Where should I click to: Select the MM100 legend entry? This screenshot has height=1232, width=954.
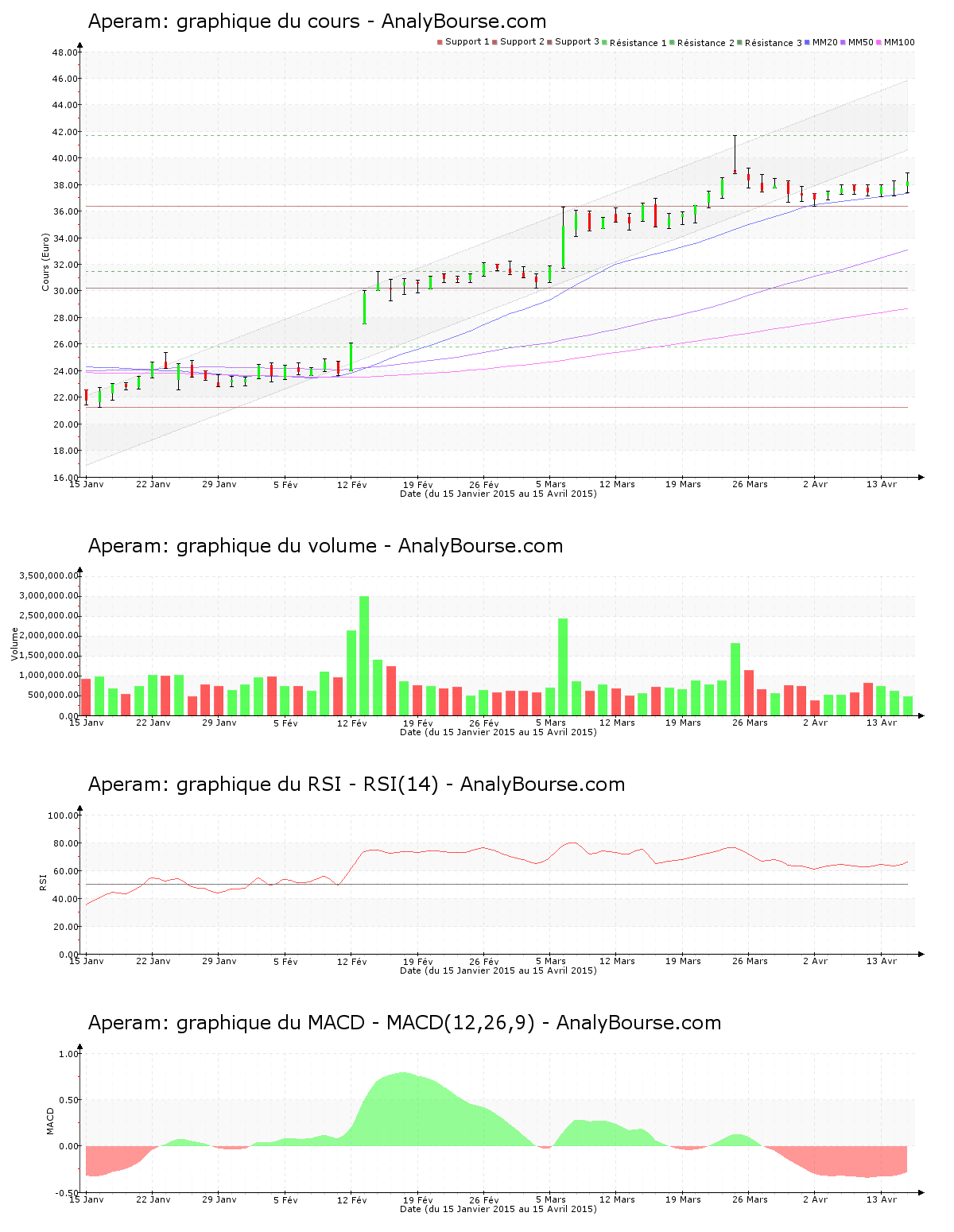click(895, 42)
